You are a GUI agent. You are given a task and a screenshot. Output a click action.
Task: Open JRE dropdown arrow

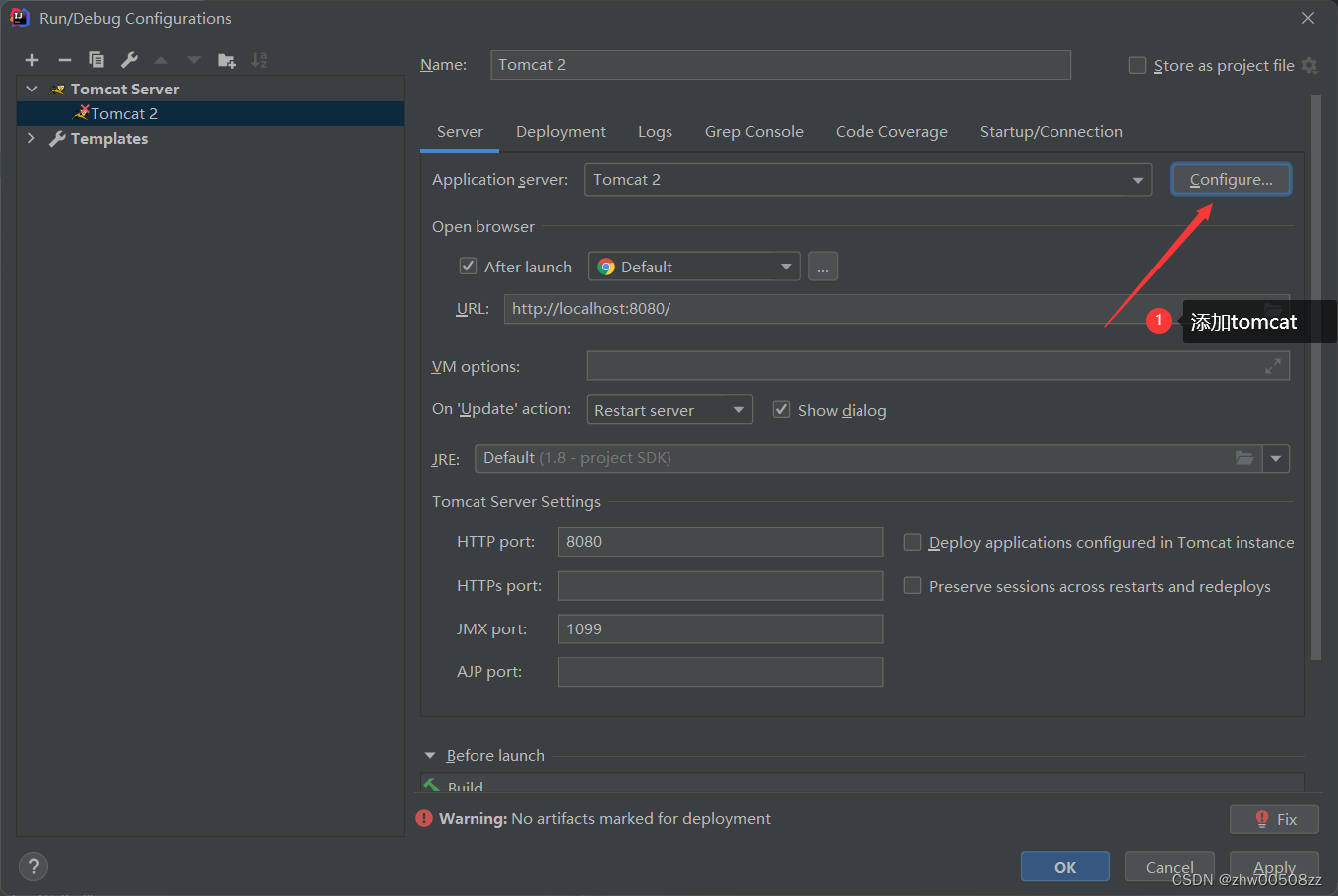(1276, 458)
